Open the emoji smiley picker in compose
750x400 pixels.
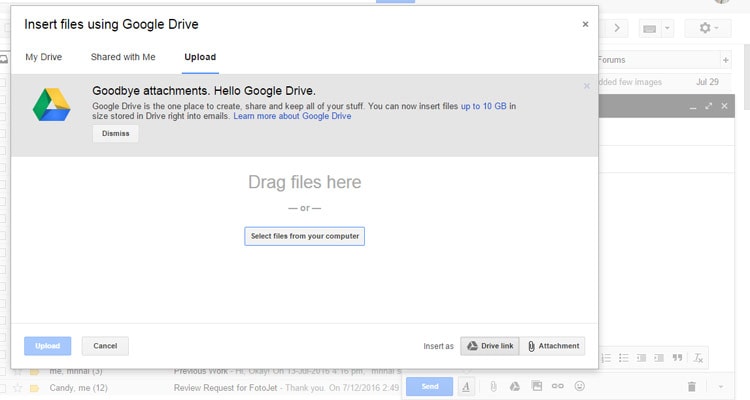pyautogui.click(x=579, y=386)
